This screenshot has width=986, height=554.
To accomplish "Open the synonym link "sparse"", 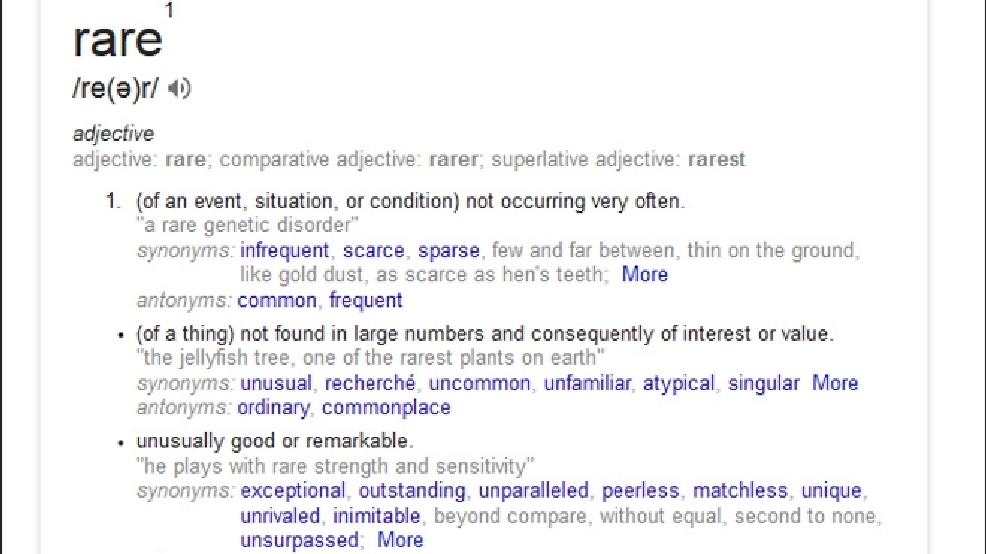I will point(449,250).
